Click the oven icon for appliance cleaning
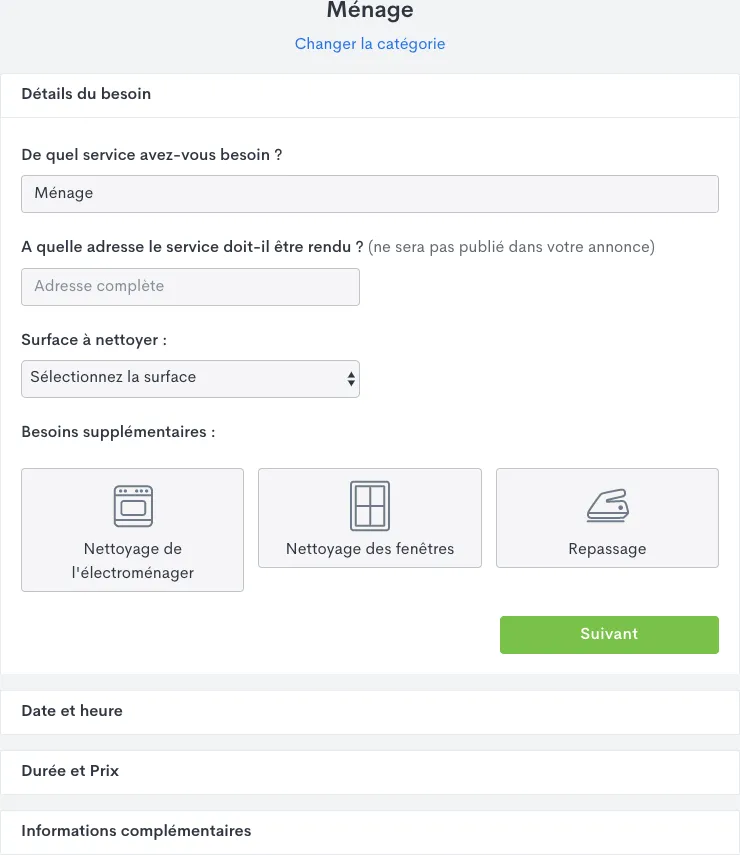 tap(132, 506)
